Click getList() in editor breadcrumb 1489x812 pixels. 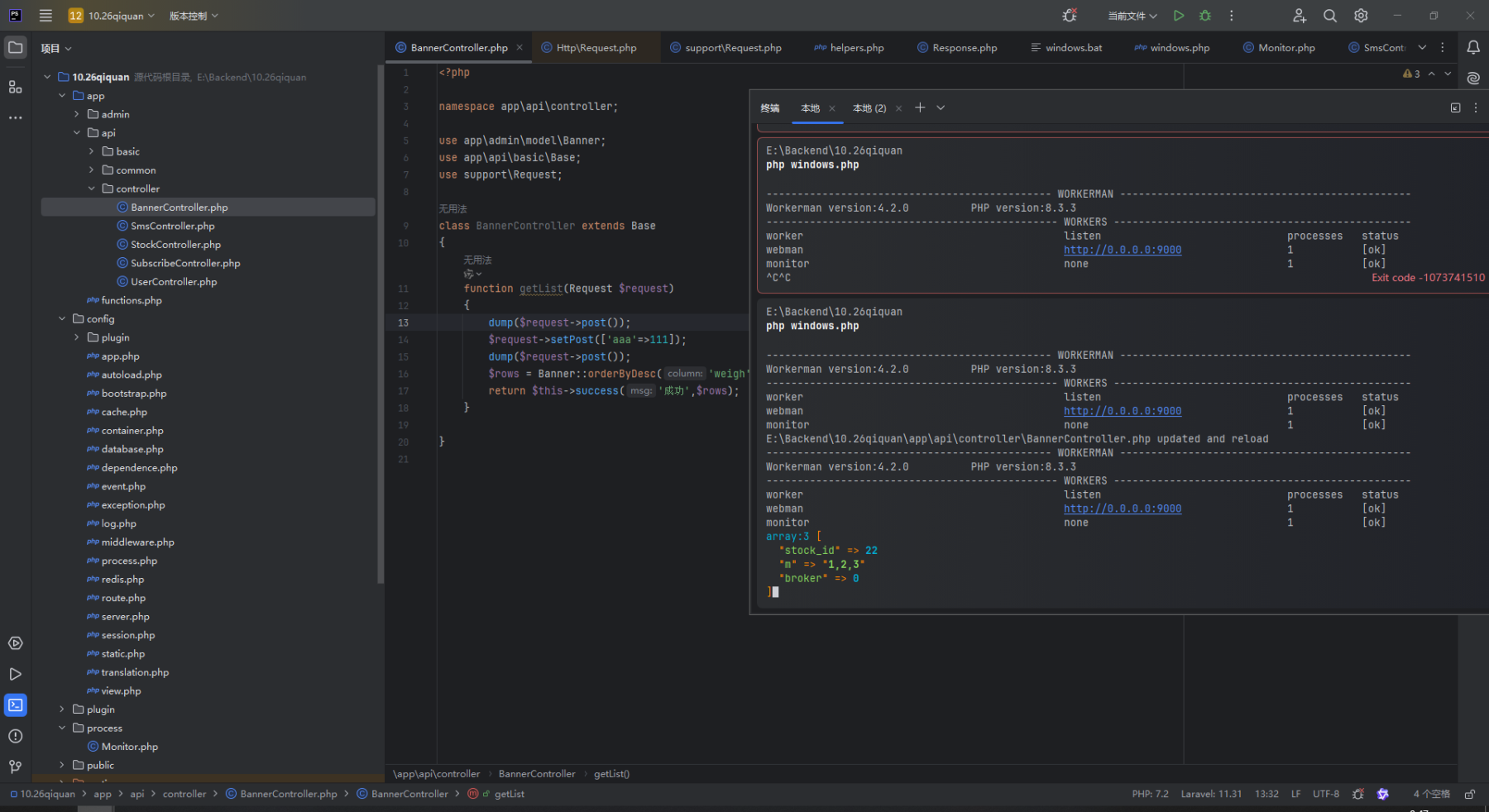(611, 774)
